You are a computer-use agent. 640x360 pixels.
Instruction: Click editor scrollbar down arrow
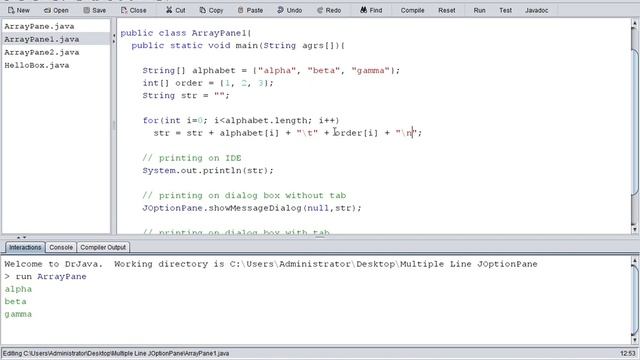click(634, 229)
